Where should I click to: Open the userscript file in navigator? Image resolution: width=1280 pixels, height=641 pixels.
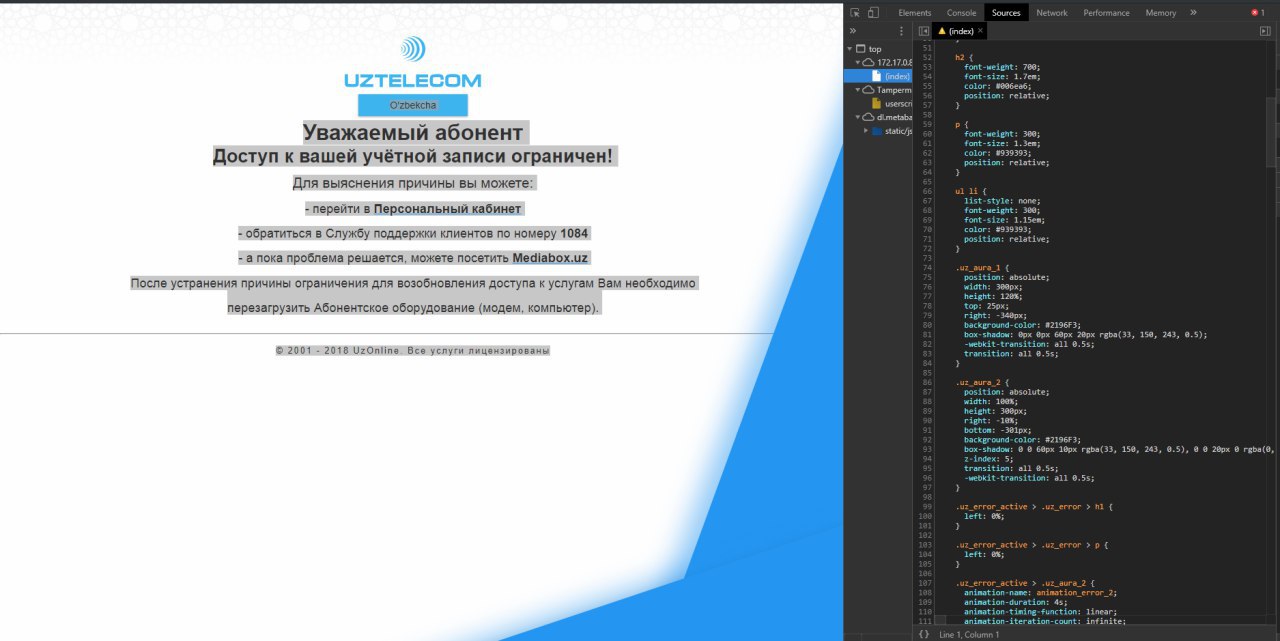[892, 103]
